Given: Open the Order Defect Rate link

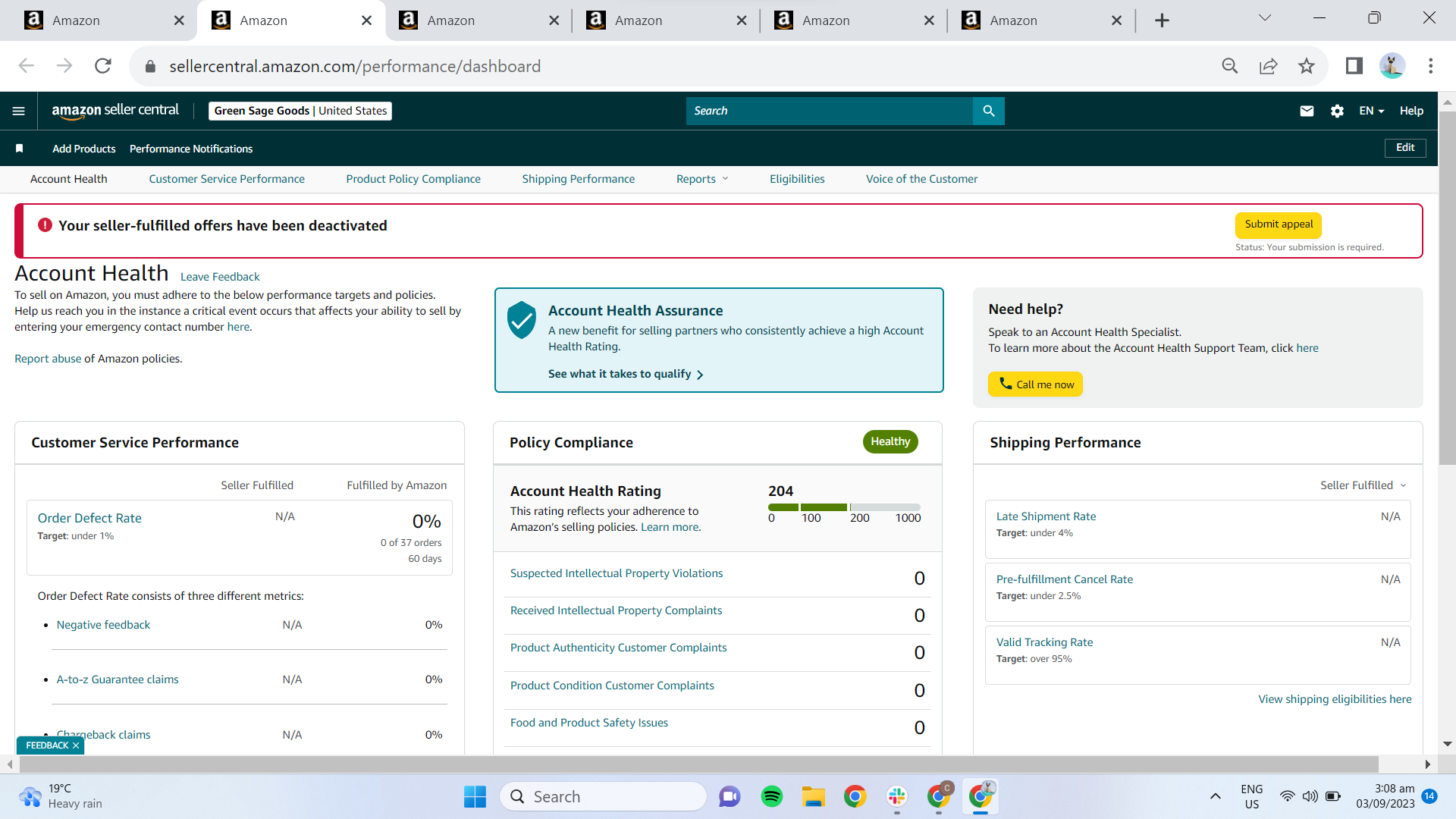Looking at the screenshot, I should point(89,518).
